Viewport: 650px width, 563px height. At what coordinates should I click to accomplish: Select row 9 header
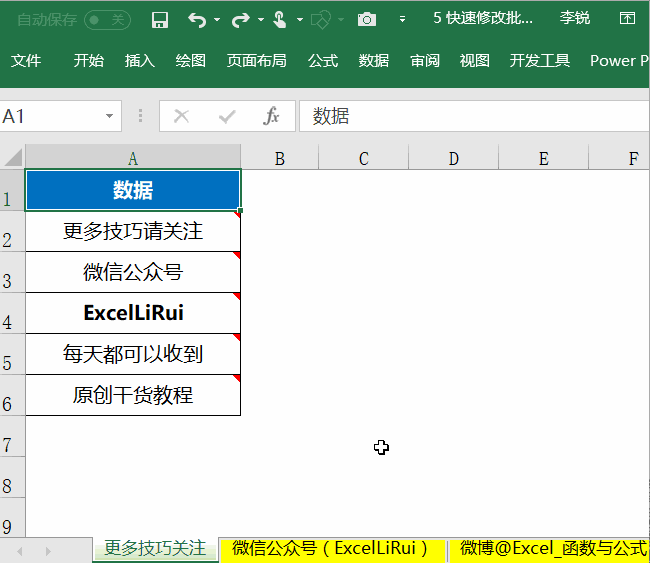click(x=12, y=519)
